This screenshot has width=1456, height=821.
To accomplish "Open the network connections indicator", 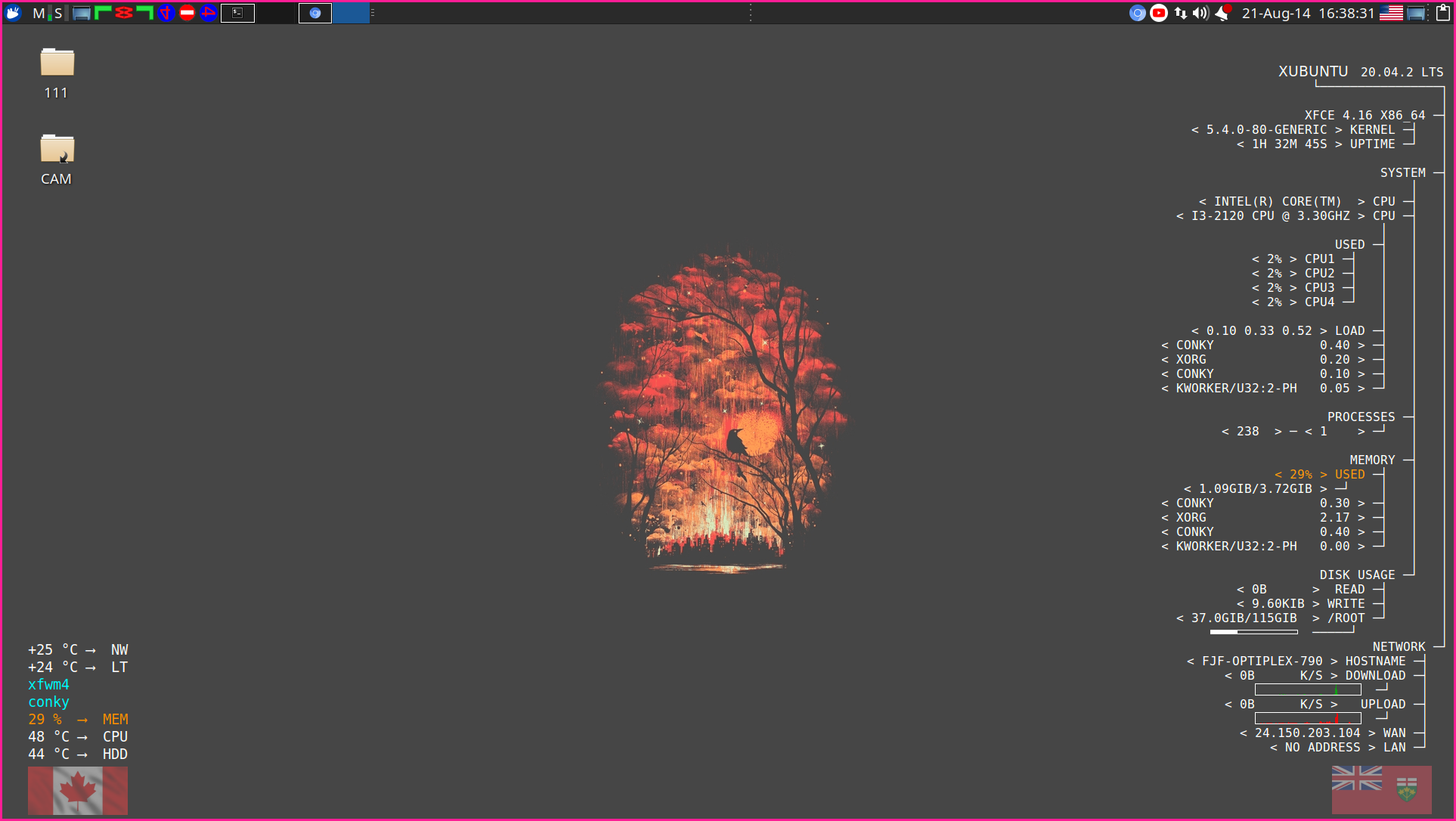I will click(x=1180, y=13).
